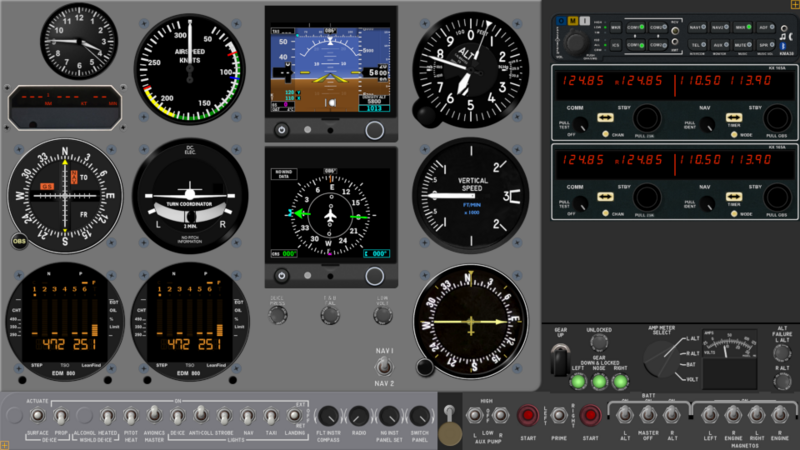Adjust the RADIO lighting dimmer knob

click(359, 416)
